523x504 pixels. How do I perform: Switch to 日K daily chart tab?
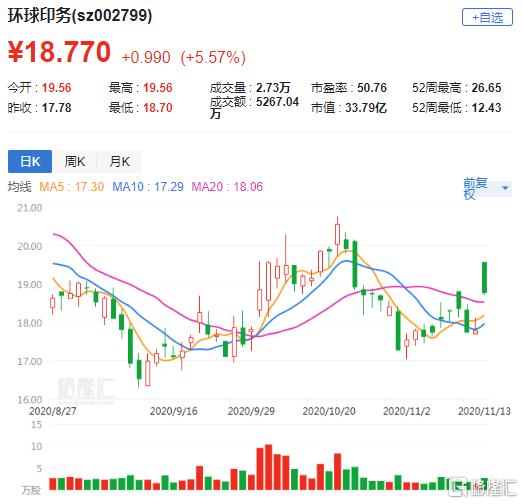coord(30,161)
